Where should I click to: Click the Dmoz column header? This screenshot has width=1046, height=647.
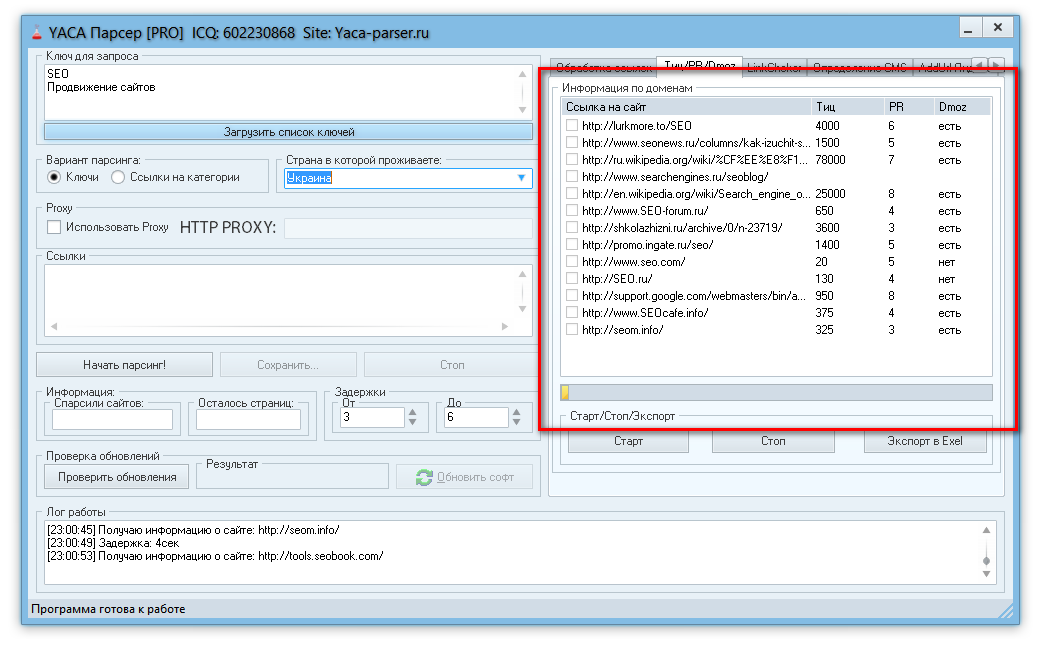pos(962,107)
